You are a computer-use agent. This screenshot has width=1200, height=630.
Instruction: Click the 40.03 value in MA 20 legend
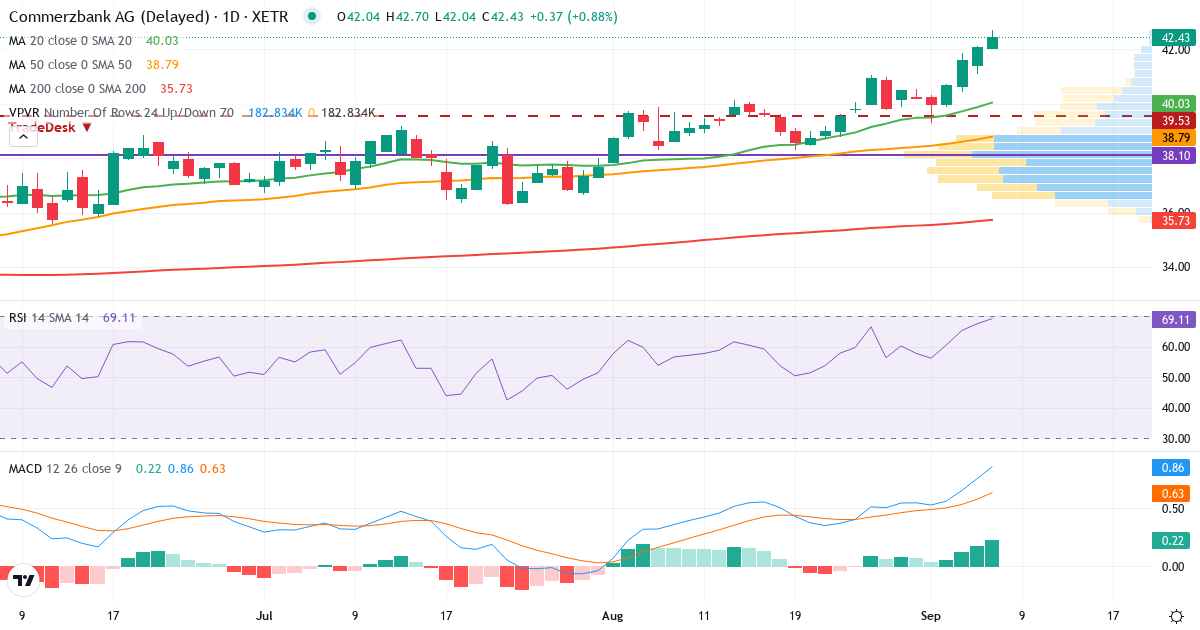pos(162,41)
